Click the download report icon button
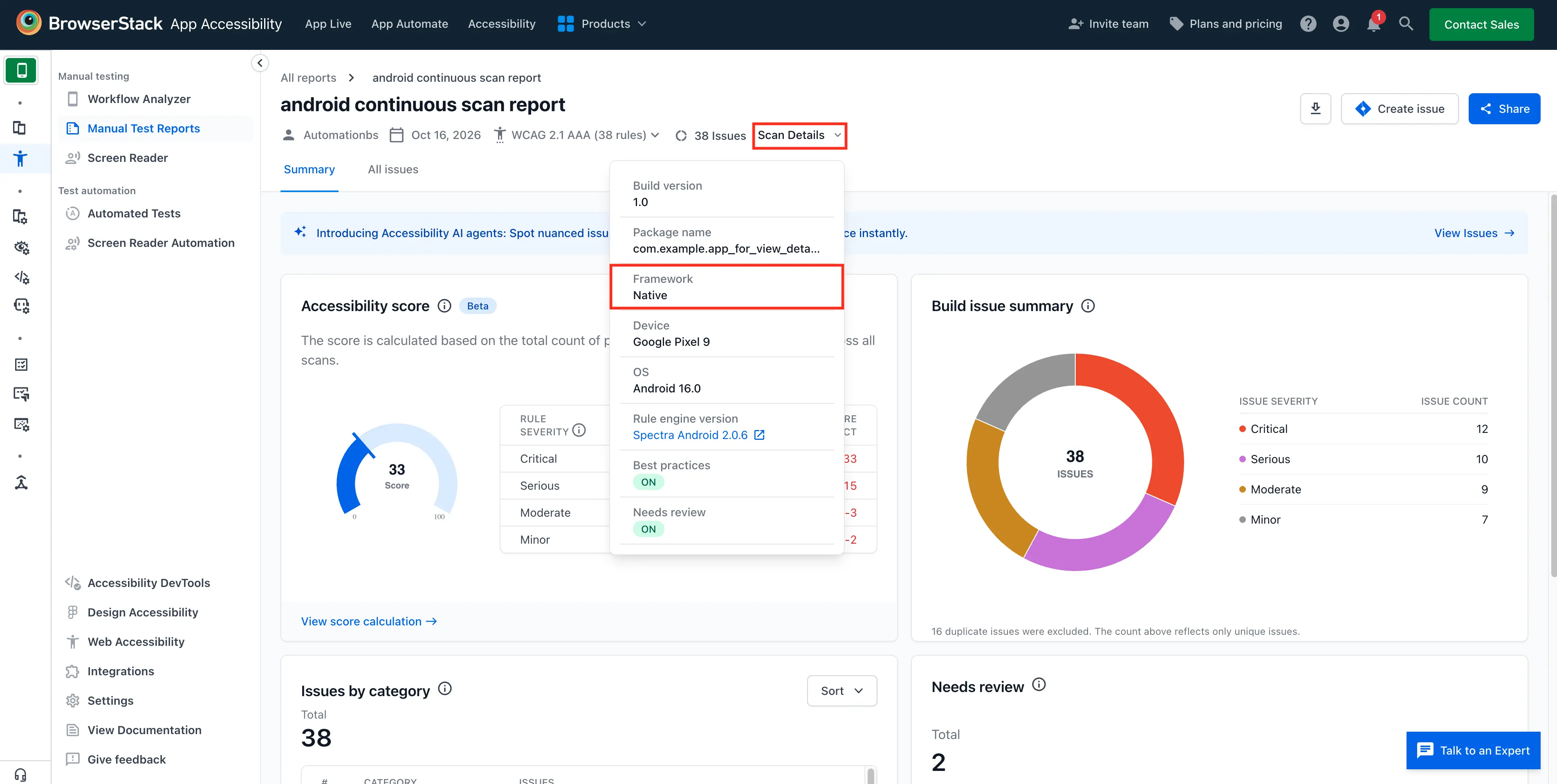The height and width of the screenshot is (784, 1557). point(1315,109)
